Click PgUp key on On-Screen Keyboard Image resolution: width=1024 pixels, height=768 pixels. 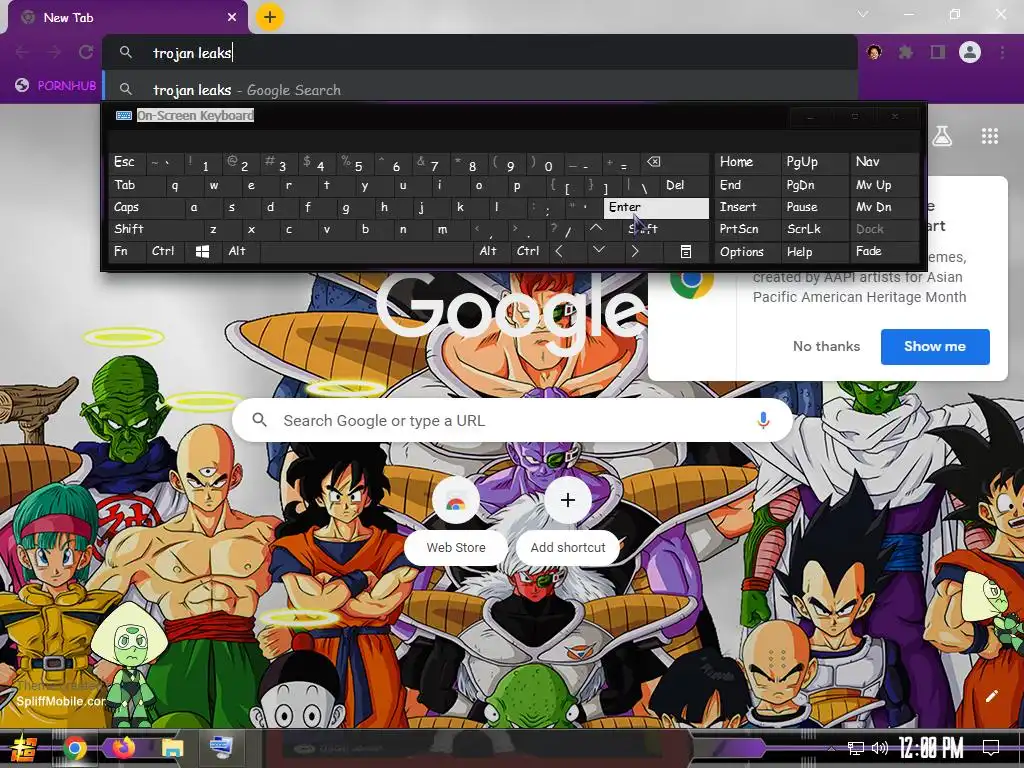pos(814,162)
